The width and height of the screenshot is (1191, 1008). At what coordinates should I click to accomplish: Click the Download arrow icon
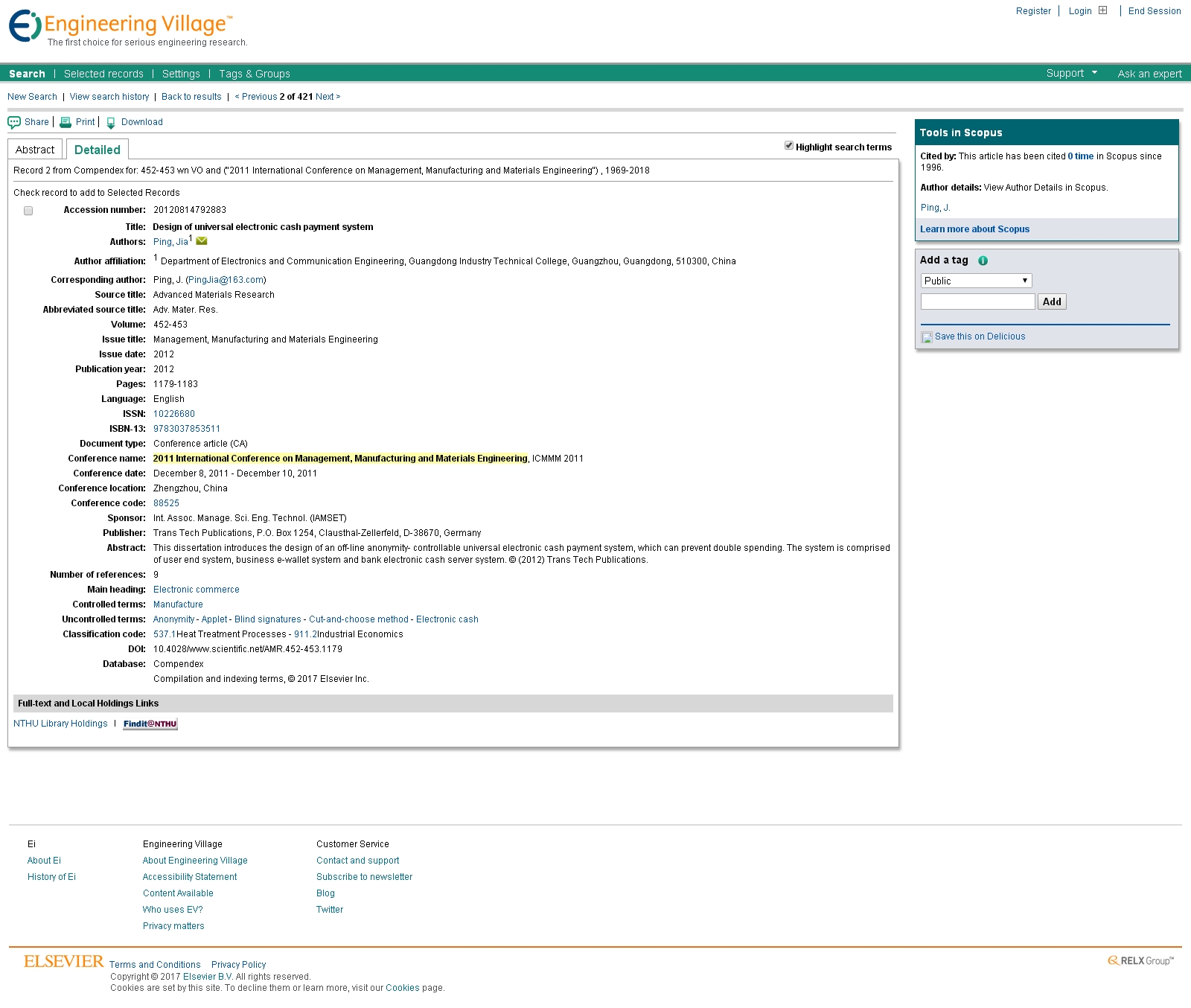111,123
